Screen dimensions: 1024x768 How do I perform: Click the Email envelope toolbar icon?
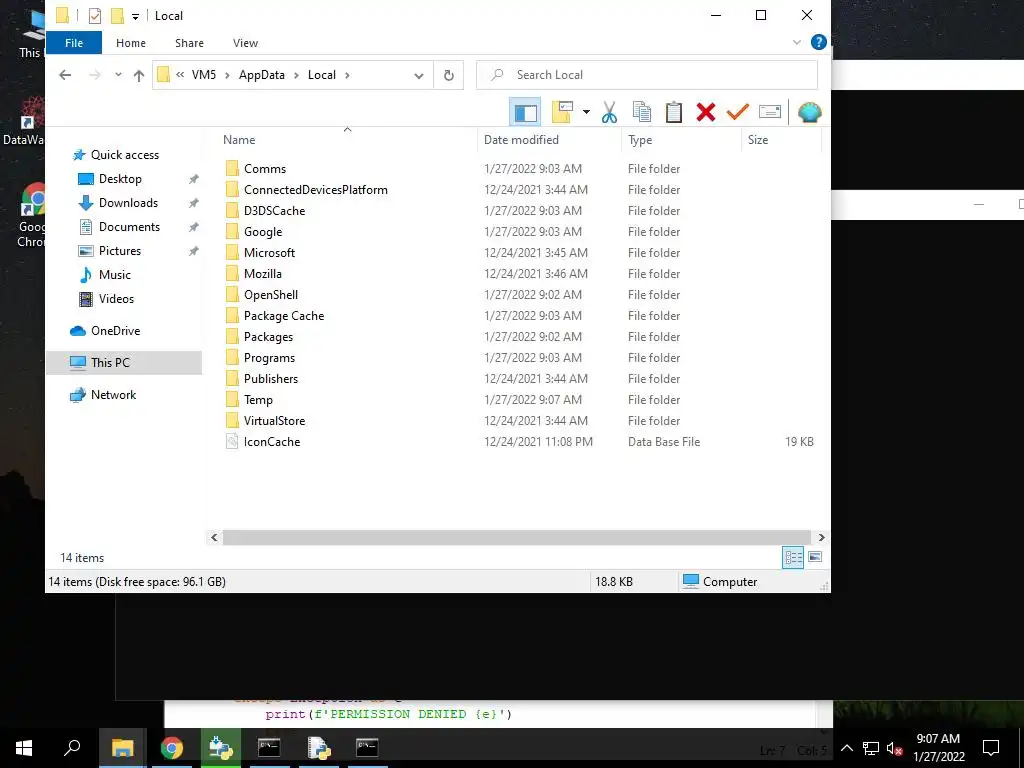pyautogui.click(x=770, y=112)
